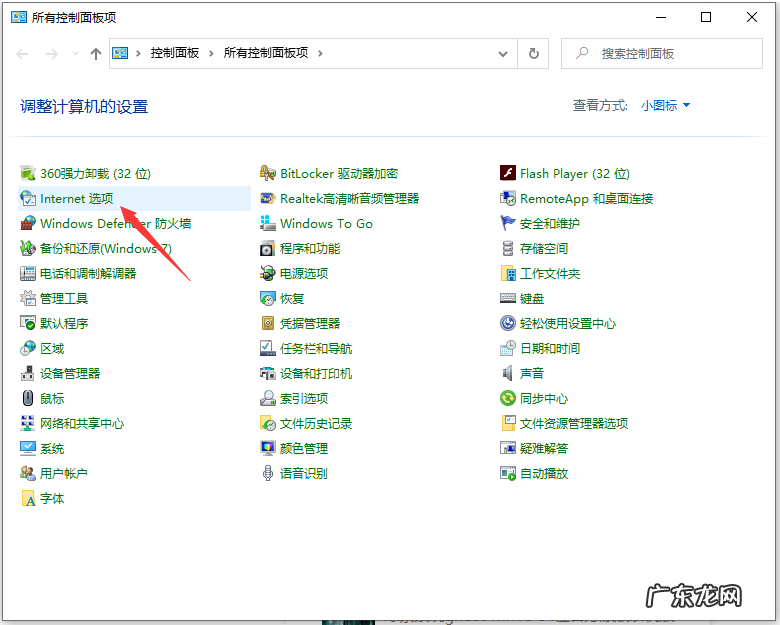
Task: Click the control panel icon in address bar
Action: (120, 53)
